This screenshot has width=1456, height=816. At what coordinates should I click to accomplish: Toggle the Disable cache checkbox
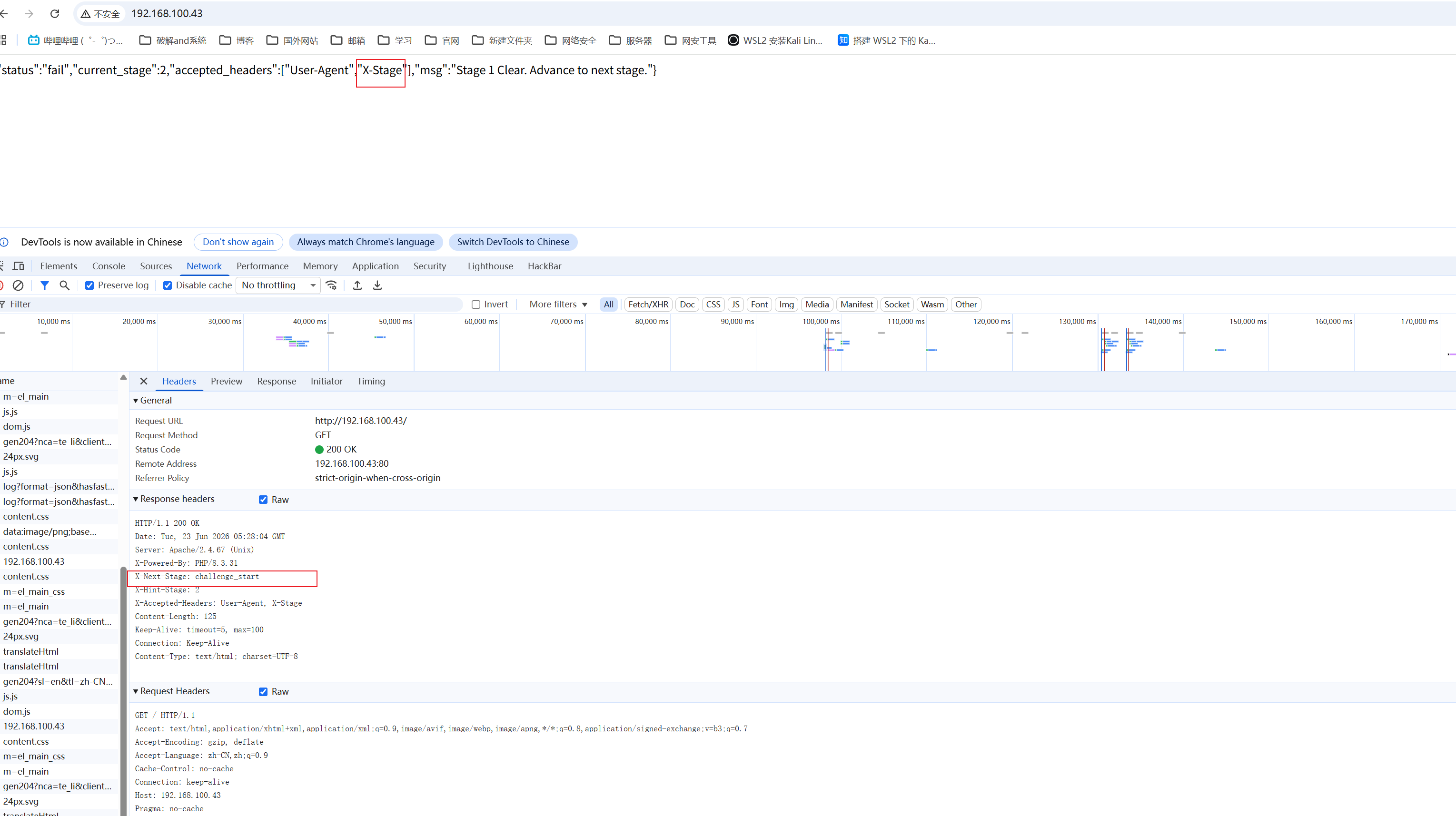point(168,285)
